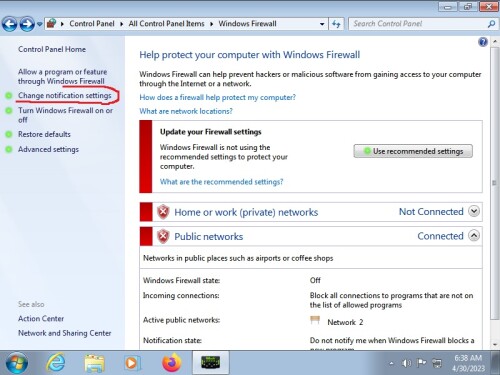The width and height of the screenshot is (500, 375).
Task: Click shield icon beside Turn Windows Firewall
Action: click(9, 111)
